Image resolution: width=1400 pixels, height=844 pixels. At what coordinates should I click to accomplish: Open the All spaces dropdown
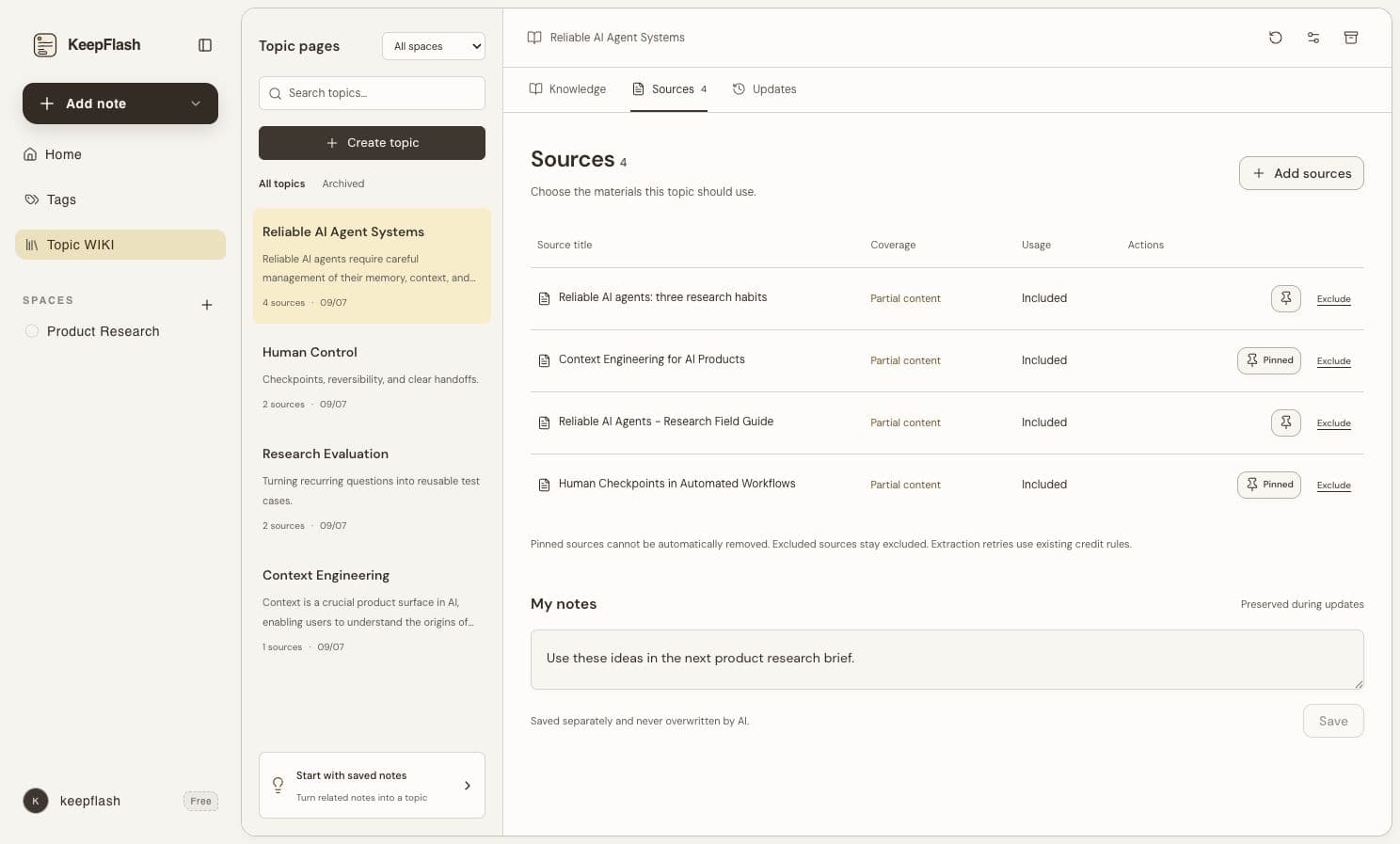click(x=434, y=46)
